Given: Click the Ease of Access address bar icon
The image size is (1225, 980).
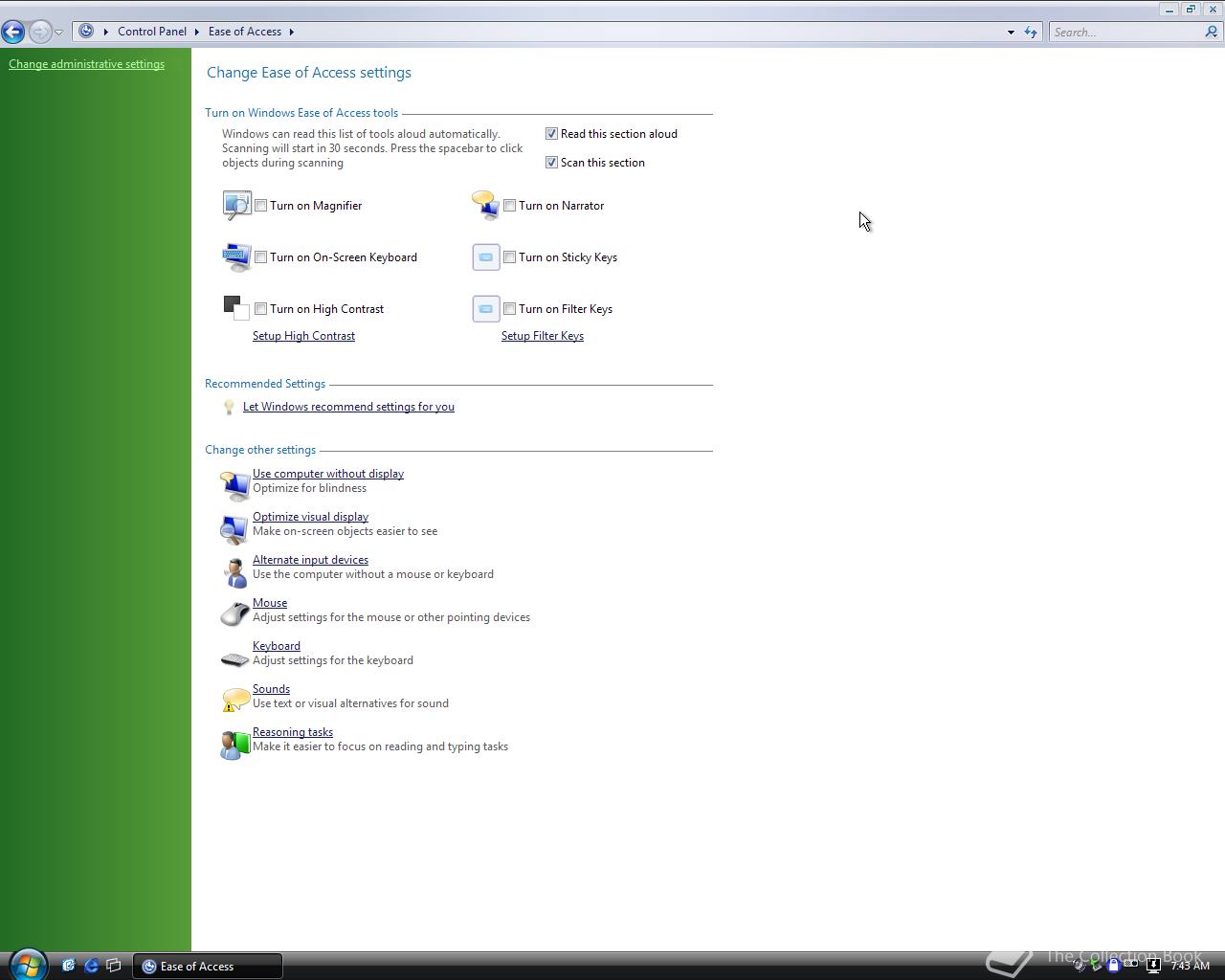Looking at the screenshot, I should click(86, 32).
